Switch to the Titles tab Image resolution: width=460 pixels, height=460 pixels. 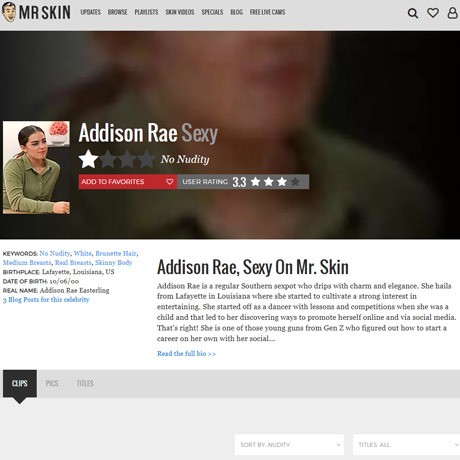(85, 383)
